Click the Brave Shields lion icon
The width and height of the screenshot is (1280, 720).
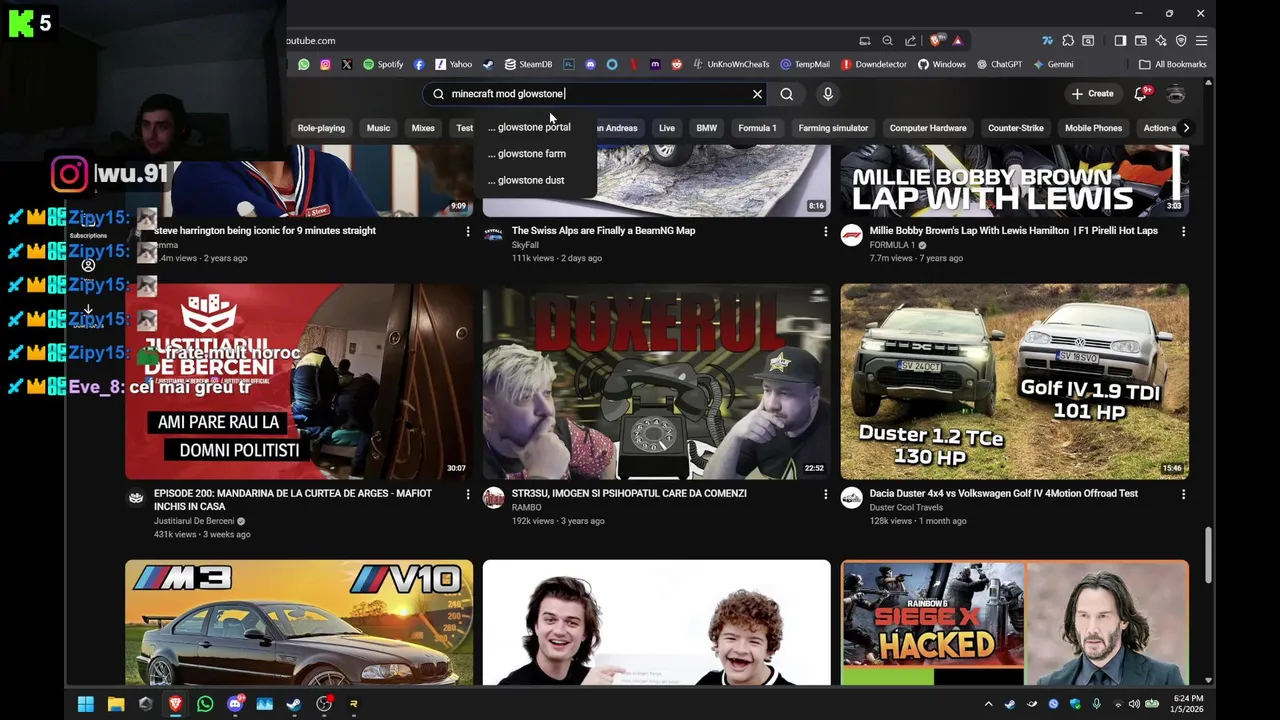[936, 41]
